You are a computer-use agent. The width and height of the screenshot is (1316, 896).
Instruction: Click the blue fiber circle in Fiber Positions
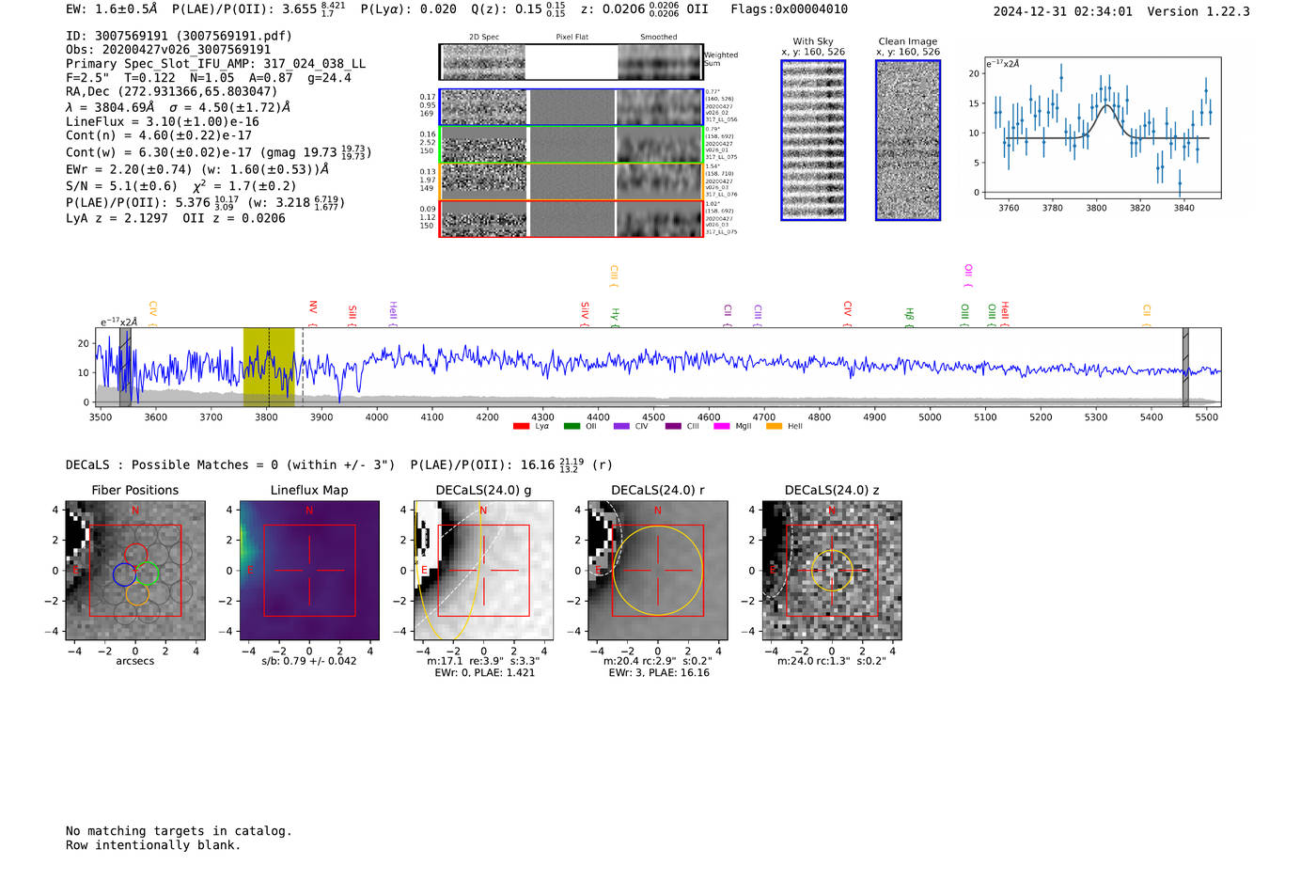click(124, 574)
